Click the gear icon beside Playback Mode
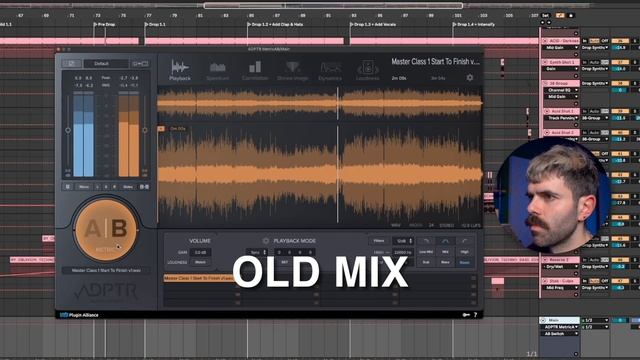The height and width of the screenshot is (360, 640). click(266, 241)
